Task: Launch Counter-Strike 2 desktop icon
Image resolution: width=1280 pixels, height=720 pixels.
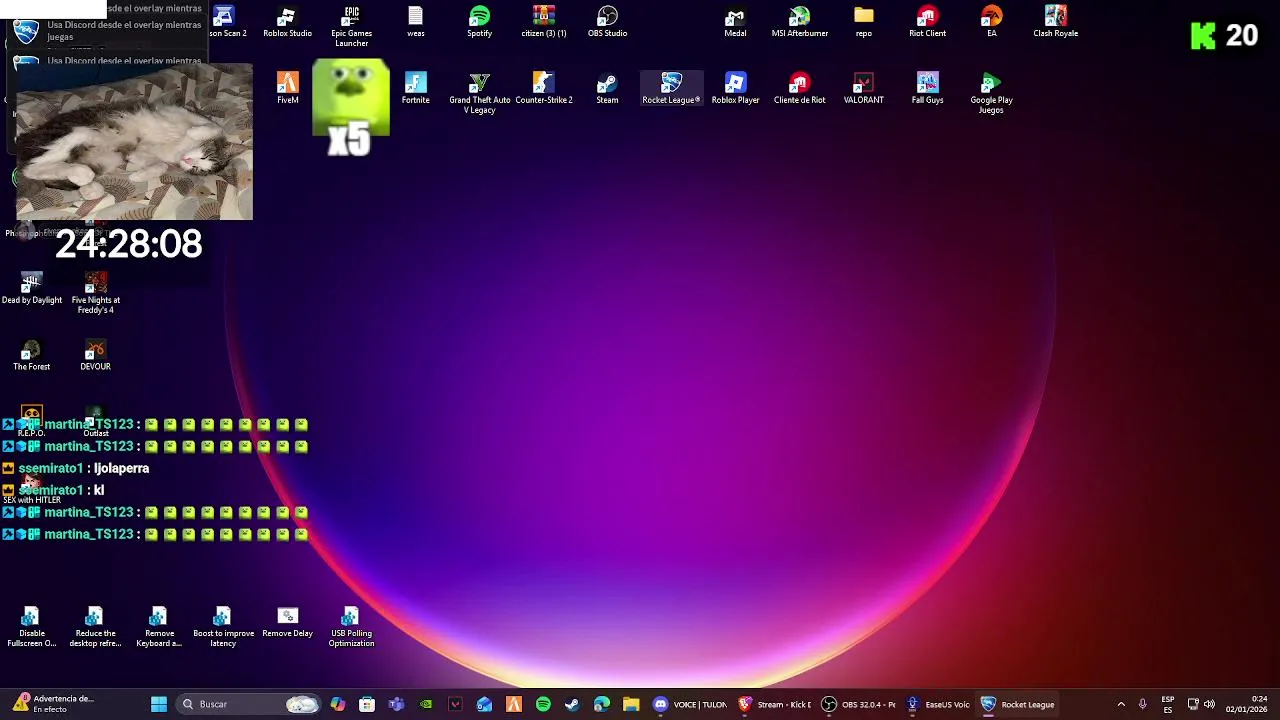Action: 543,88
